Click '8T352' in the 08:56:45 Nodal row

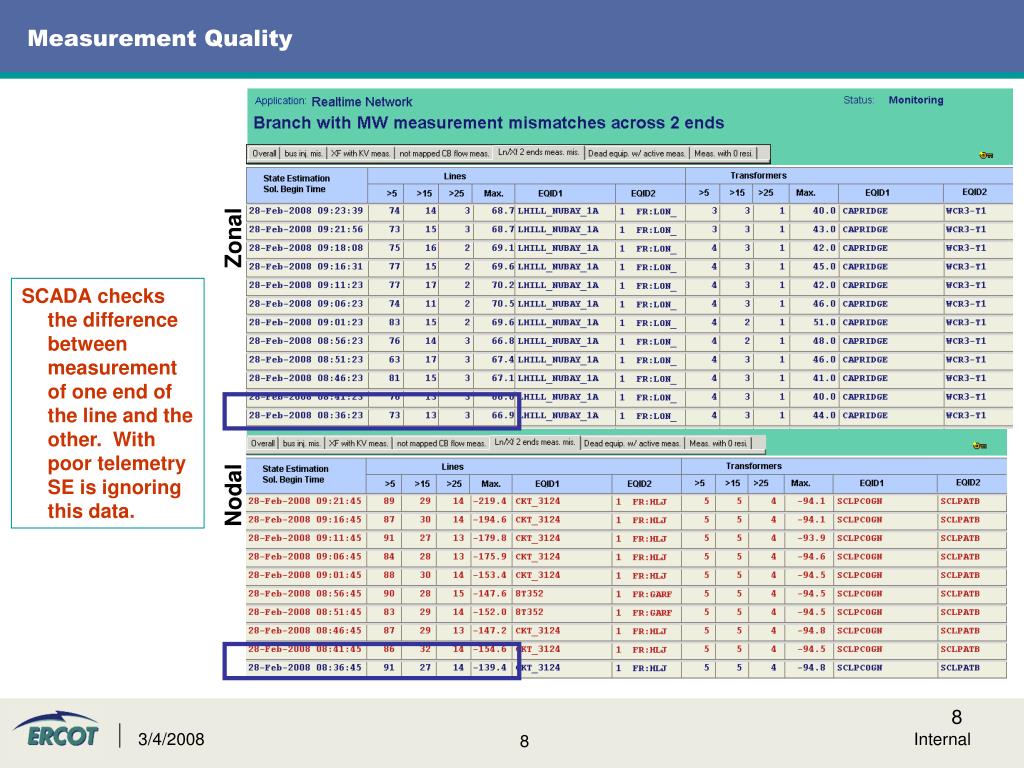coord(529,594)
